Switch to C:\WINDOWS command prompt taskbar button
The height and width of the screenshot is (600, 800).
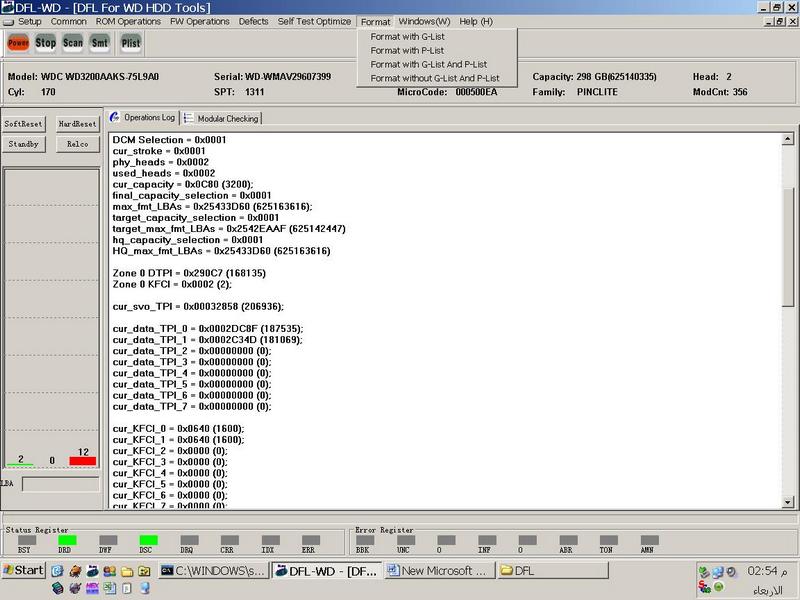point(213,571)
